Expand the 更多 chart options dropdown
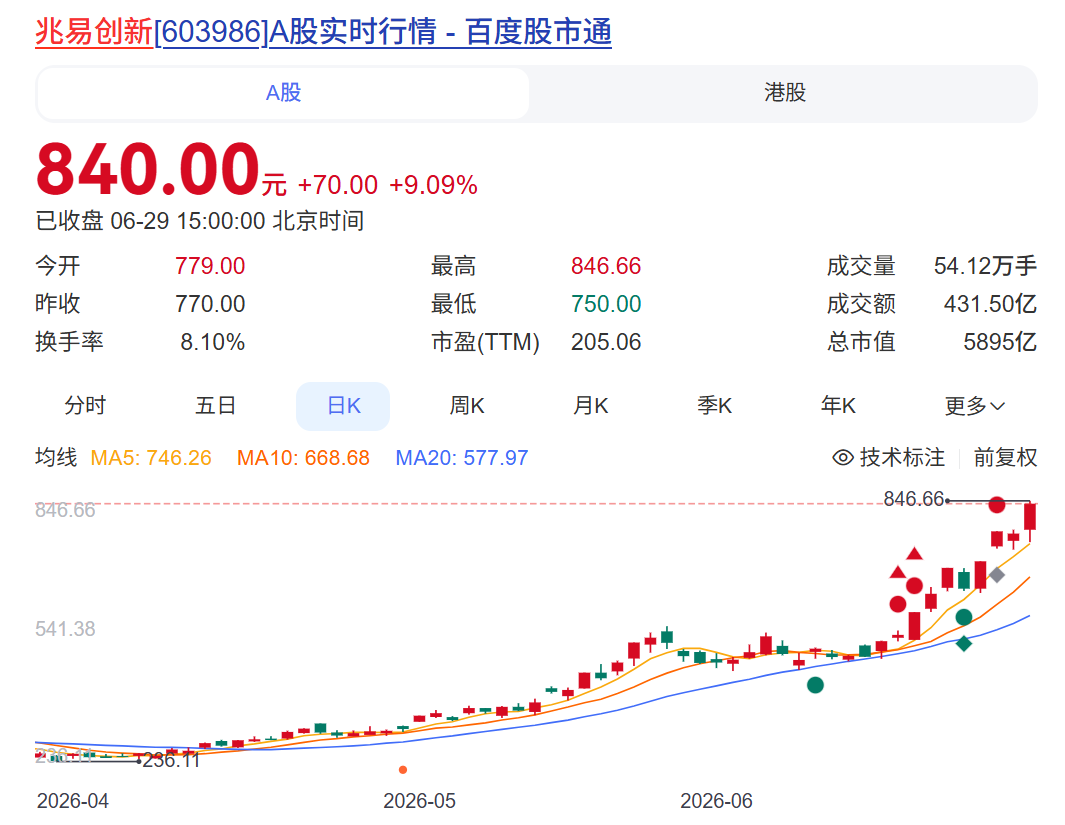 (974, 406)
